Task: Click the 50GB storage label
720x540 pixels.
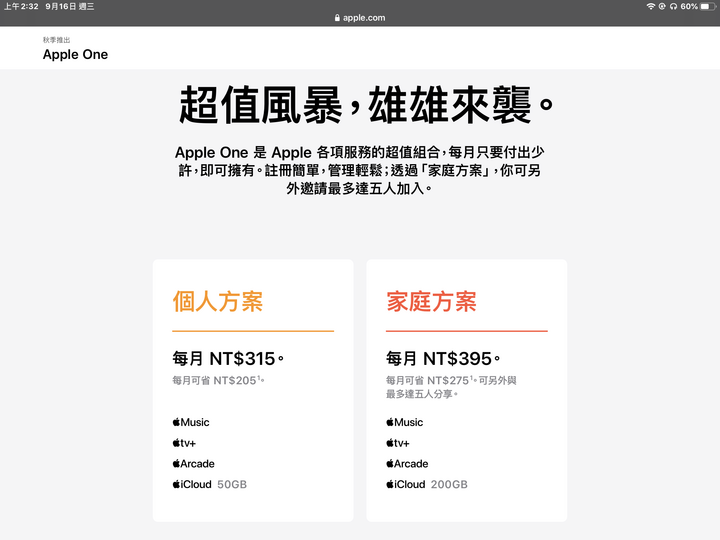Action: [232, 484]
